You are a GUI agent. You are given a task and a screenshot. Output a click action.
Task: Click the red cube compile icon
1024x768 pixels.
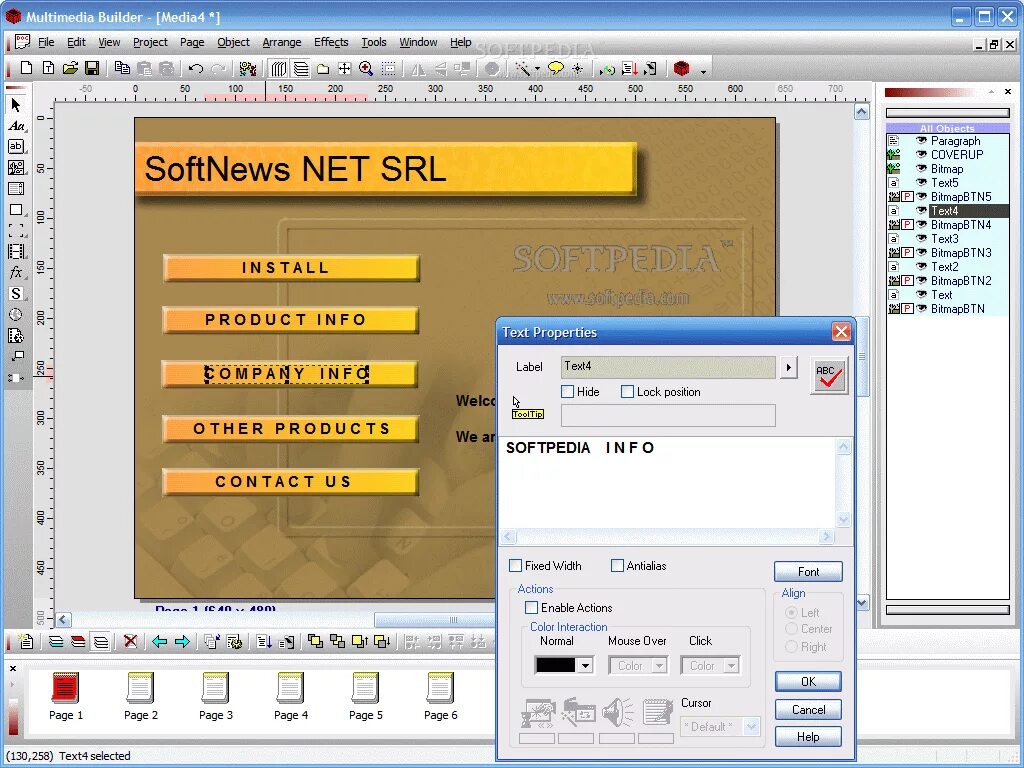point(682,68)
